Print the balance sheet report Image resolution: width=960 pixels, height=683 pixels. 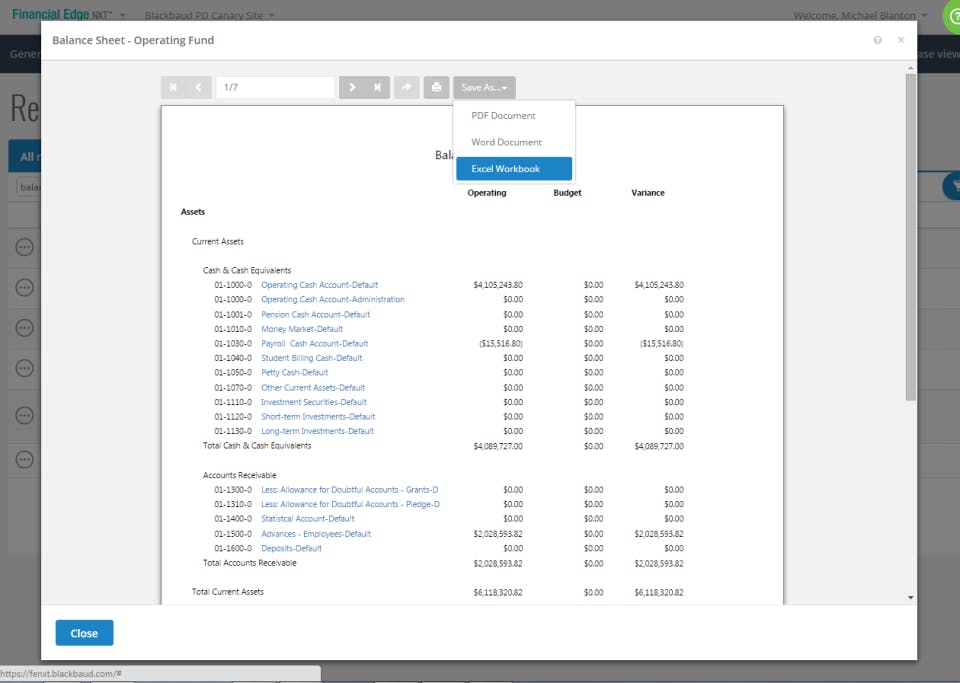click(x=437, y=88)
